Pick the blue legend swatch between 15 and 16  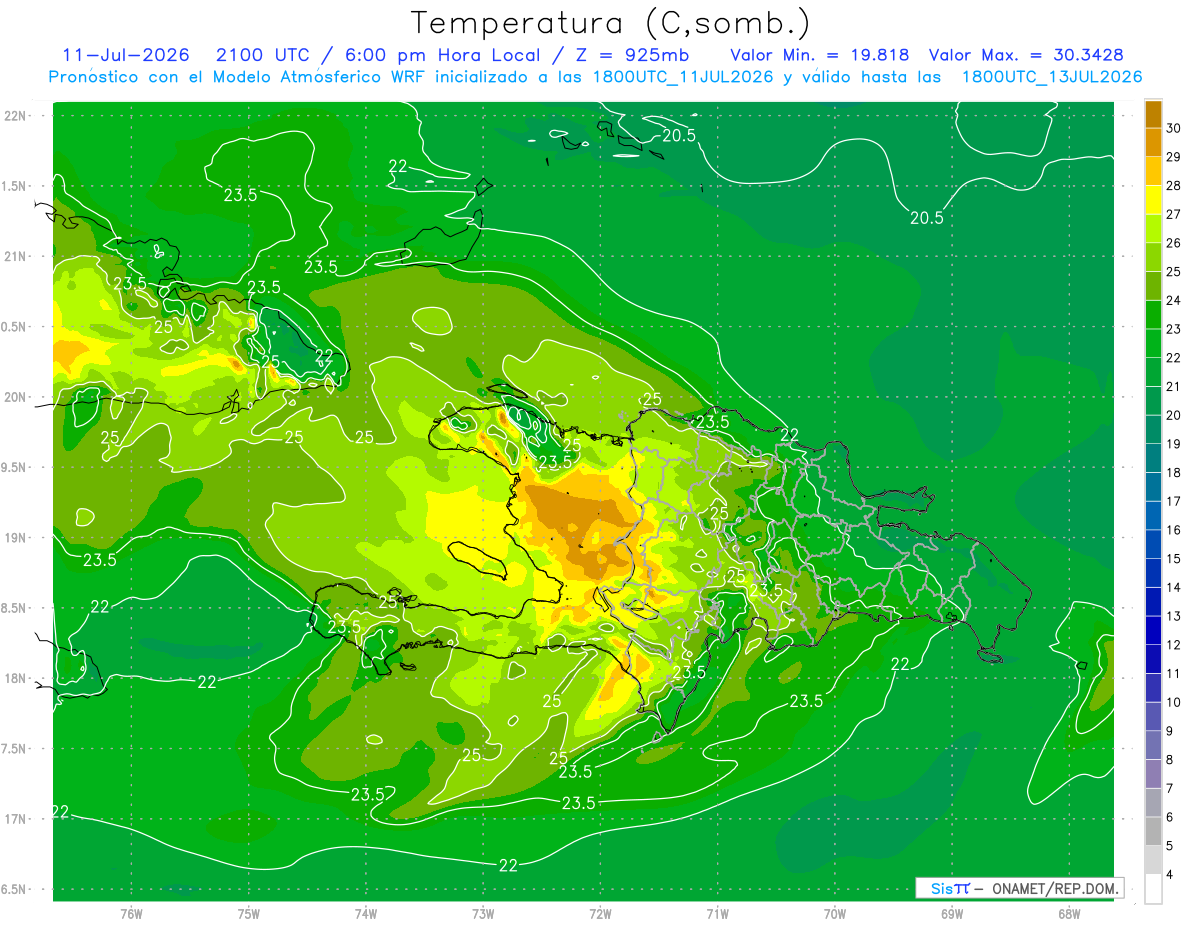pyautogui.click(x=1153, y=544)
